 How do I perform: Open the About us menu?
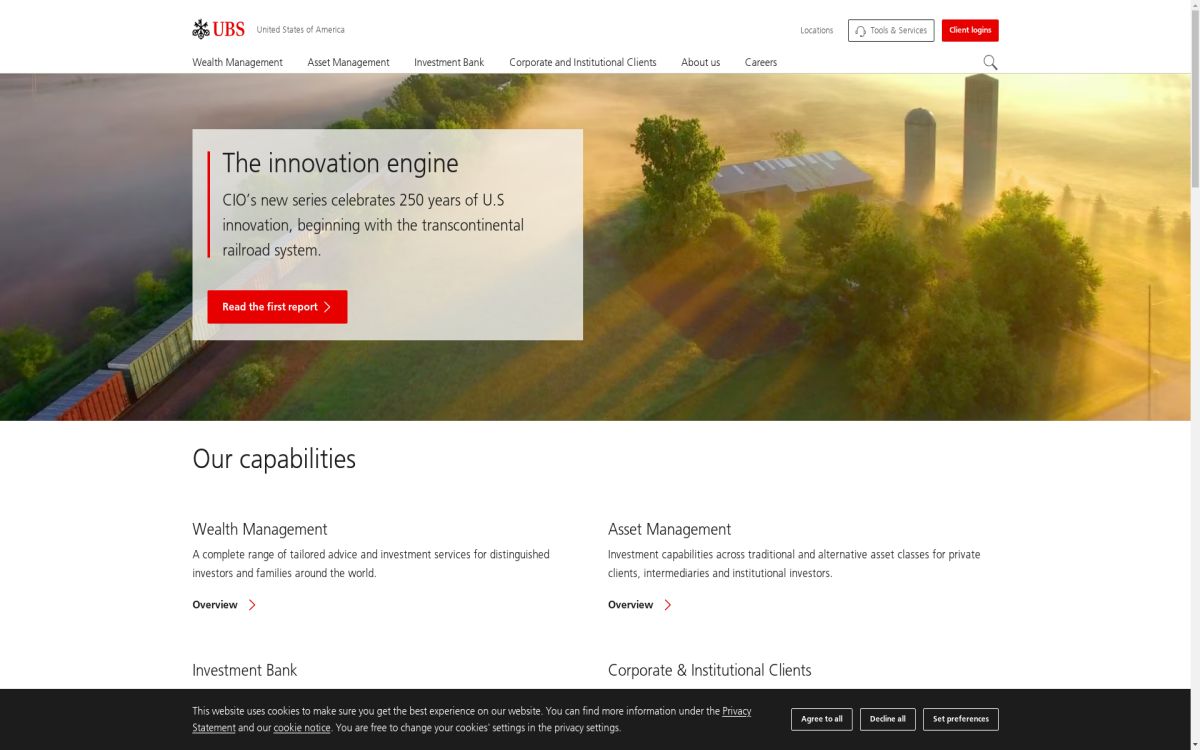click(x=700, y=62)
